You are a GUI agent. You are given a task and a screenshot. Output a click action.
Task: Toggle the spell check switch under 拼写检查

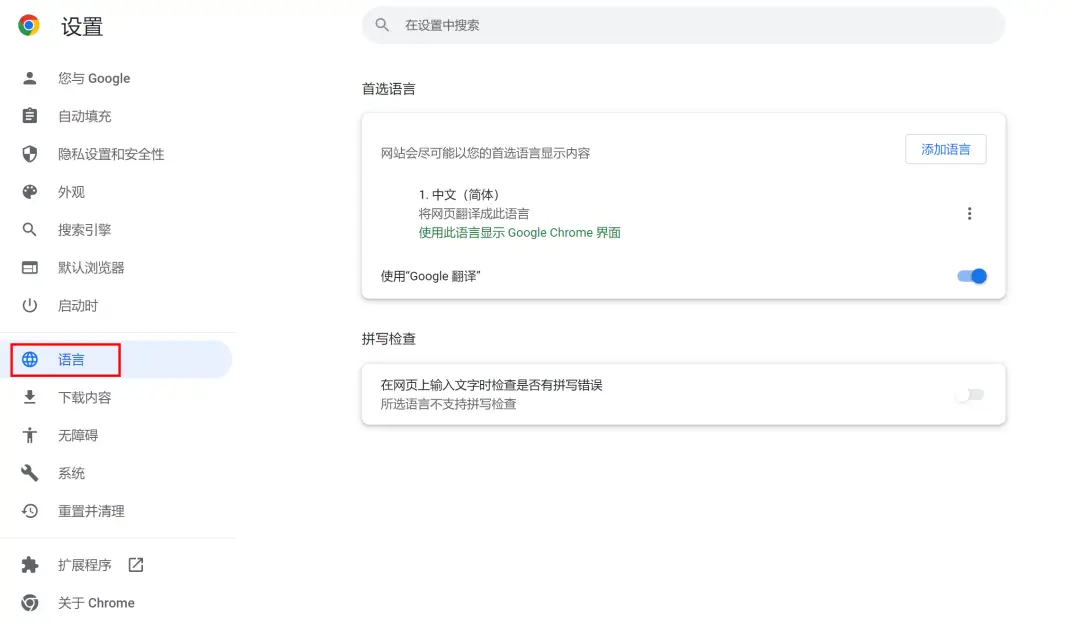[x=970, y=395]
